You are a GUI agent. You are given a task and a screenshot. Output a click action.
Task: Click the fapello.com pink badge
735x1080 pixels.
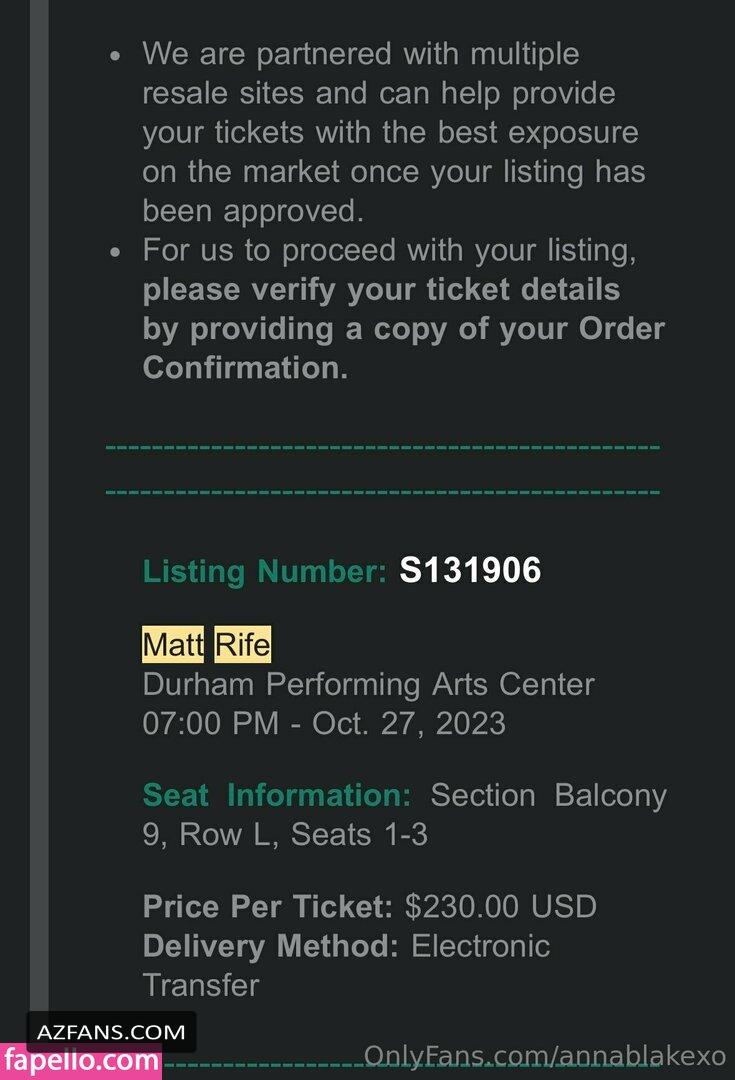[82, 1062]
